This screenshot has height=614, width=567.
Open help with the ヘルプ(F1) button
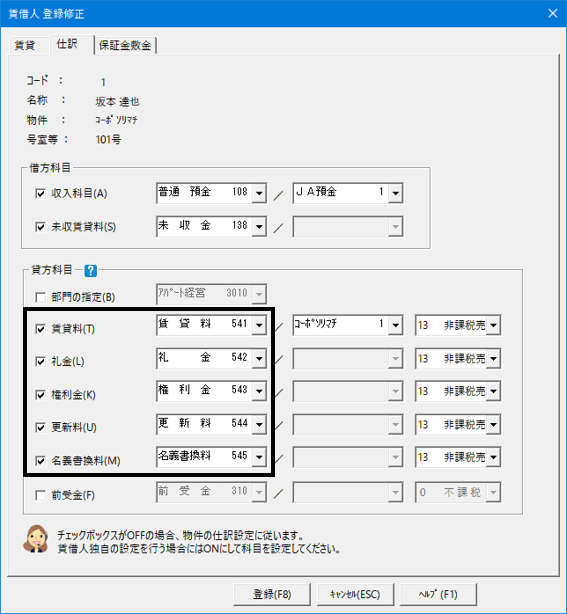click(438, 594)
